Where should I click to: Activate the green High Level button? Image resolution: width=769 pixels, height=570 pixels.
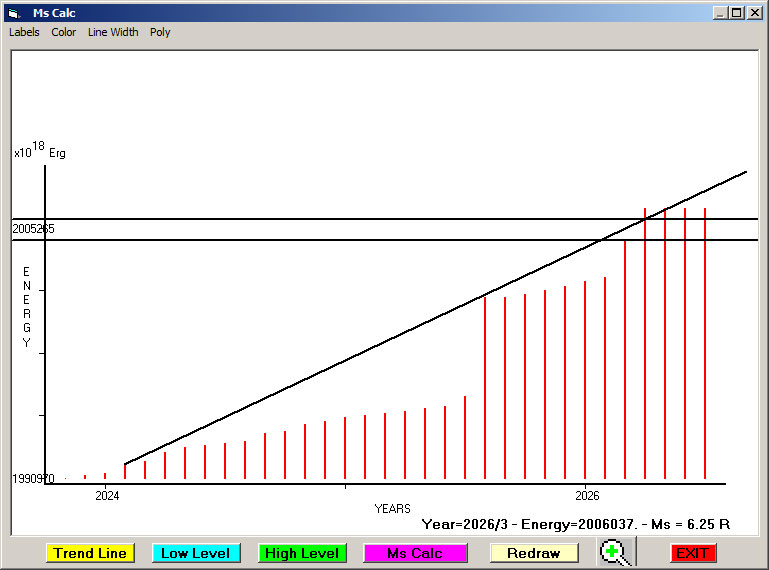pos(301,553)
